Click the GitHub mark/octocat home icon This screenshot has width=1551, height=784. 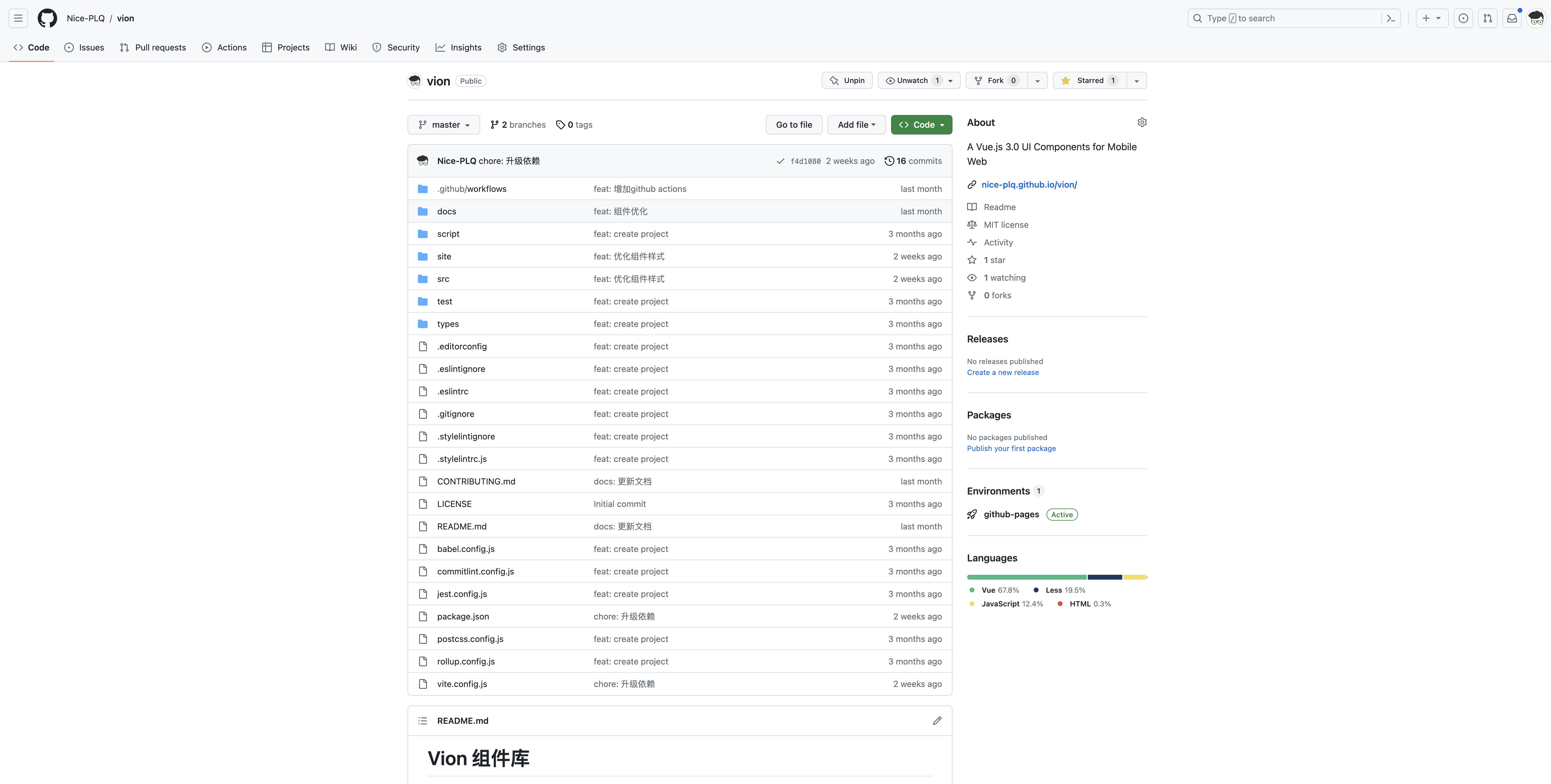(47, 18)
